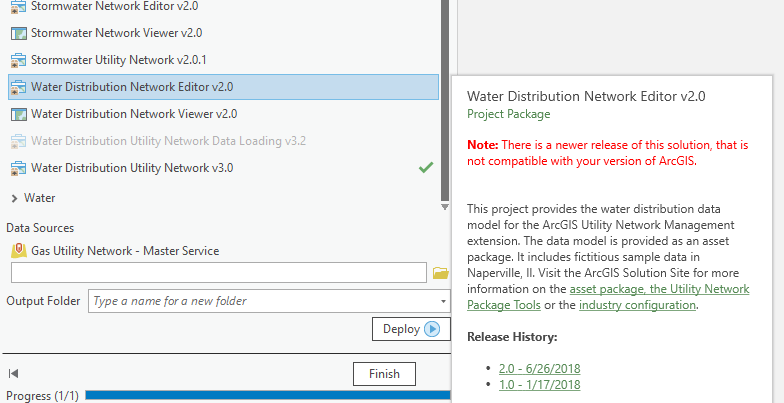Click the red Note warning text
This screenshot has height=403, width=784.
click(608, 153)
